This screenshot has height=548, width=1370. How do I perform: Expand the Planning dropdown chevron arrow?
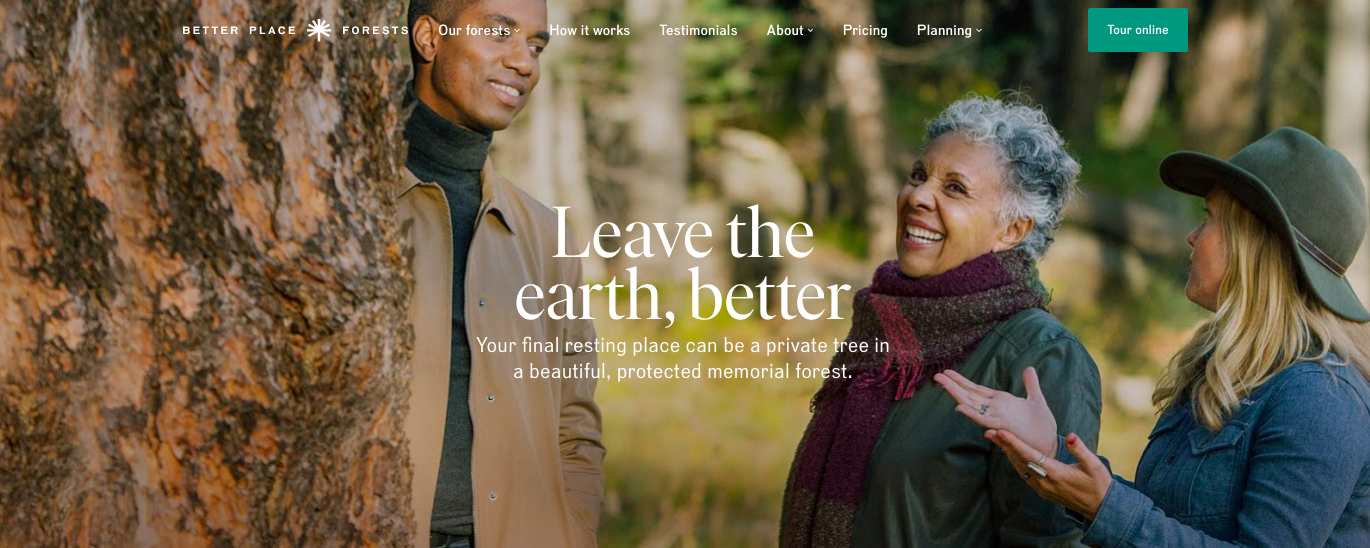point(979,30)
